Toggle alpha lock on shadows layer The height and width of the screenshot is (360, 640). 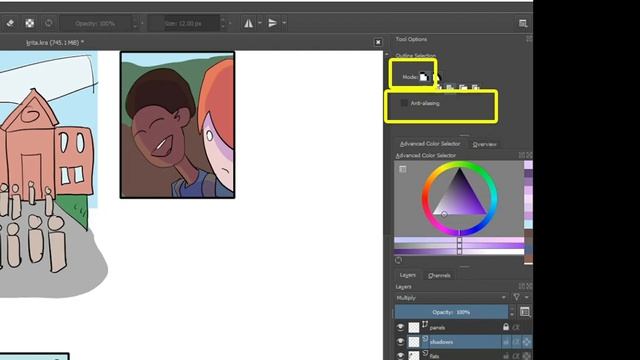click(527, 342)
